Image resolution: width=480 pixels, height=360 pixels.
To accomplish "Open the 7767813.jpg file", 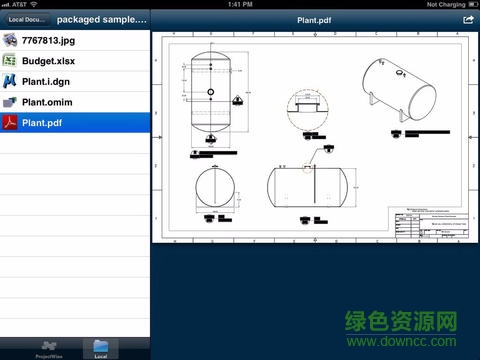I will pos(75,40).
